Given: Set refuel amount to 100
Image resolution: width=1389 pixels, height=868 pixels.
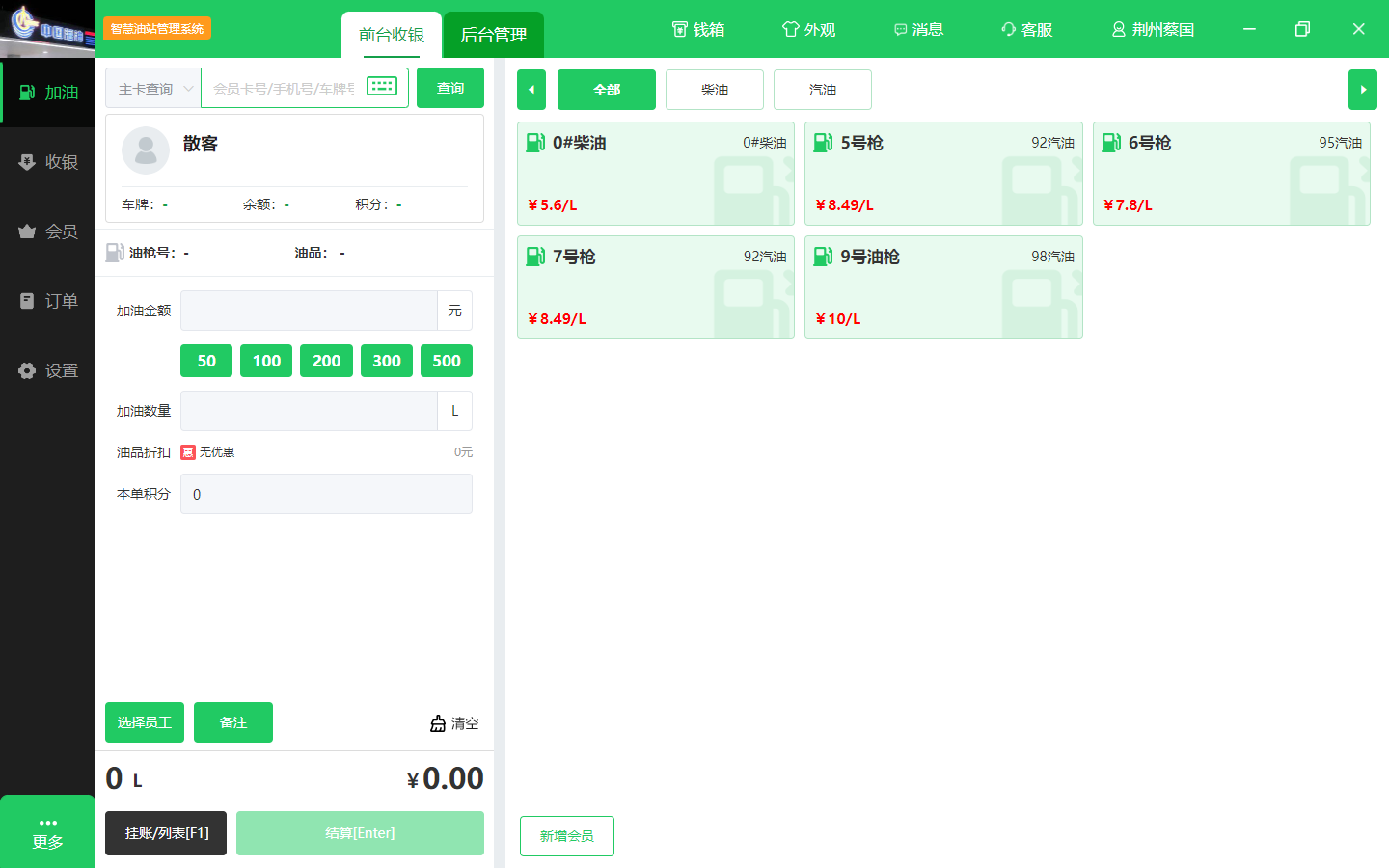Looking at the screenshot, I should 266,361.
